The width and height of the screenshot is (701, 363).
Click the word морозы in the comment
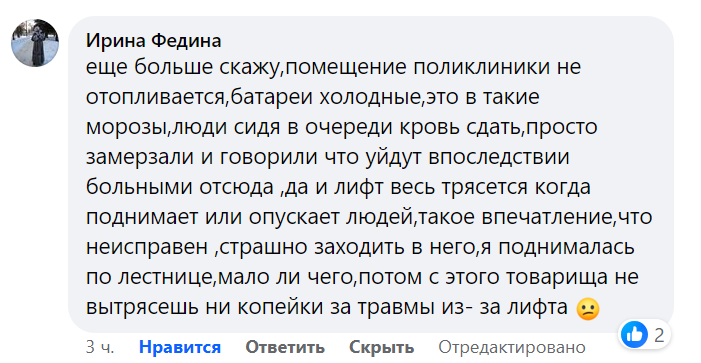point(127,127)
